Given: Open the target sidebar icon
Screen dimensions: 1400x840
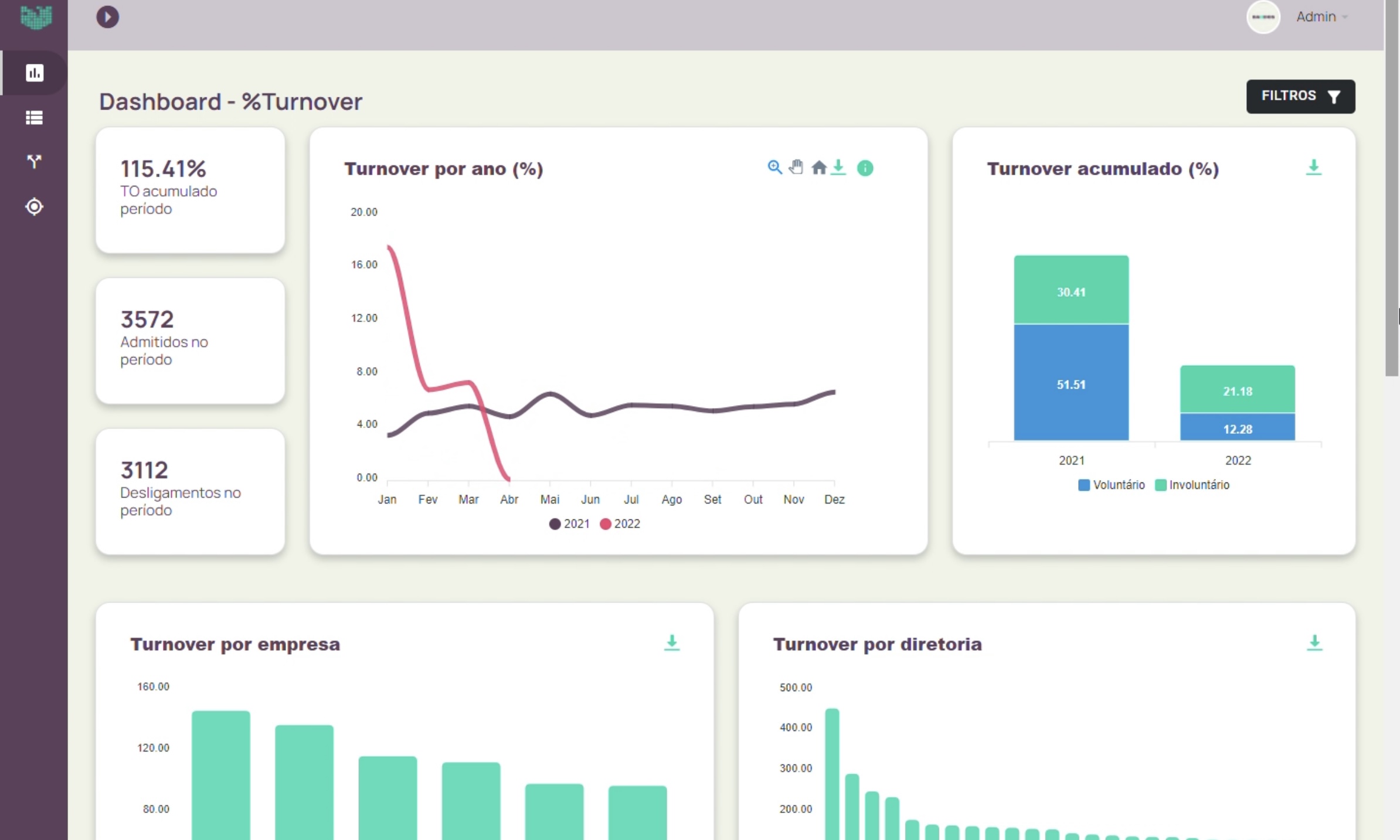Looking at the screenshot, I should point(34,206).
